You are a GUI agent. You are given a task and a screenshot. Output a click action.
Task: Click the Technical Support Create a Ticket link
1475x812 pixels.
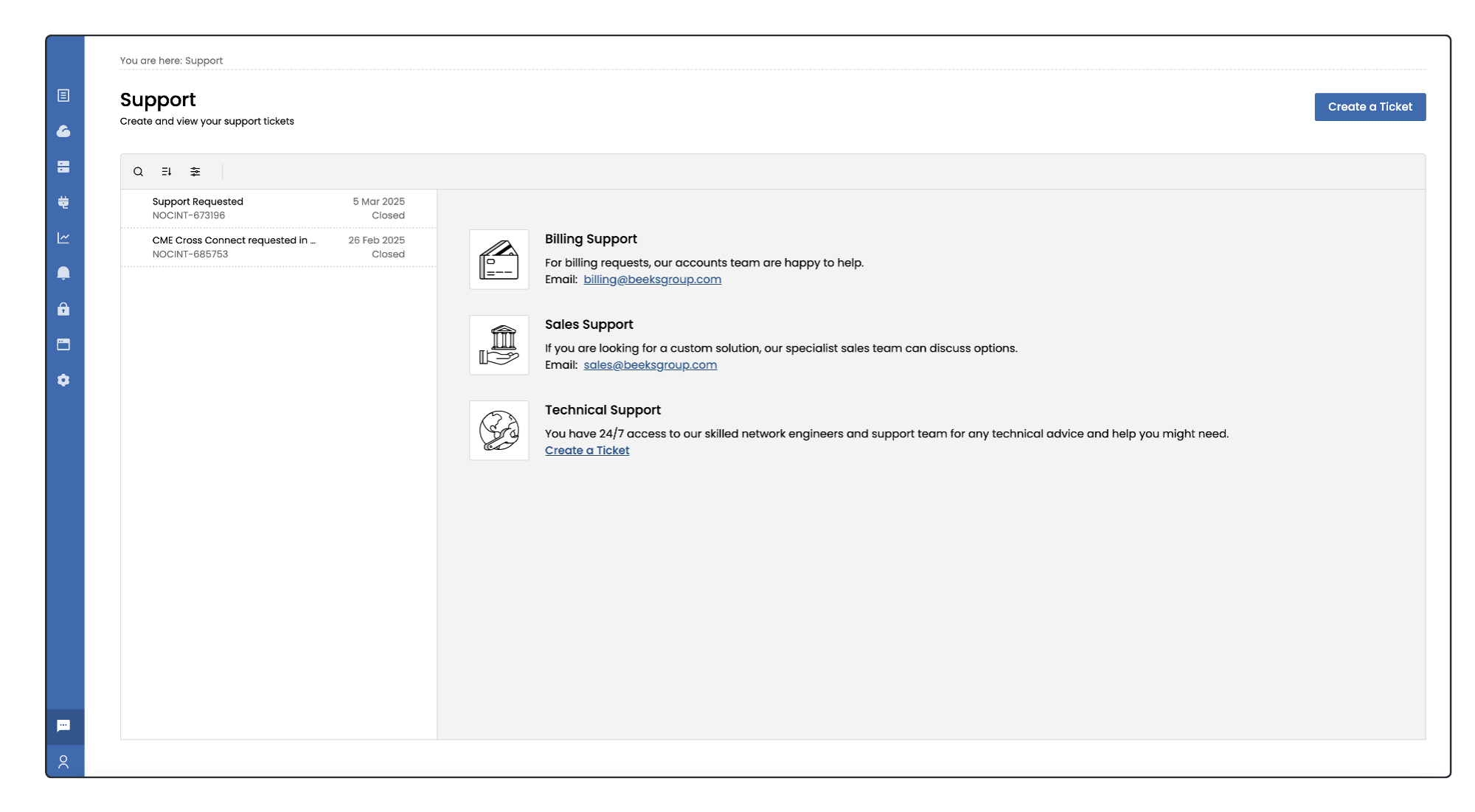click(586, 451)
